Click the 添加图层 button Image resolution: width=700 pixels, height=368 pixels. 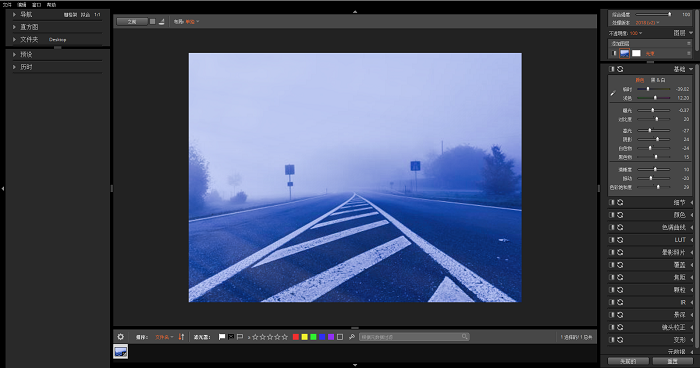[x=621, y=43]
